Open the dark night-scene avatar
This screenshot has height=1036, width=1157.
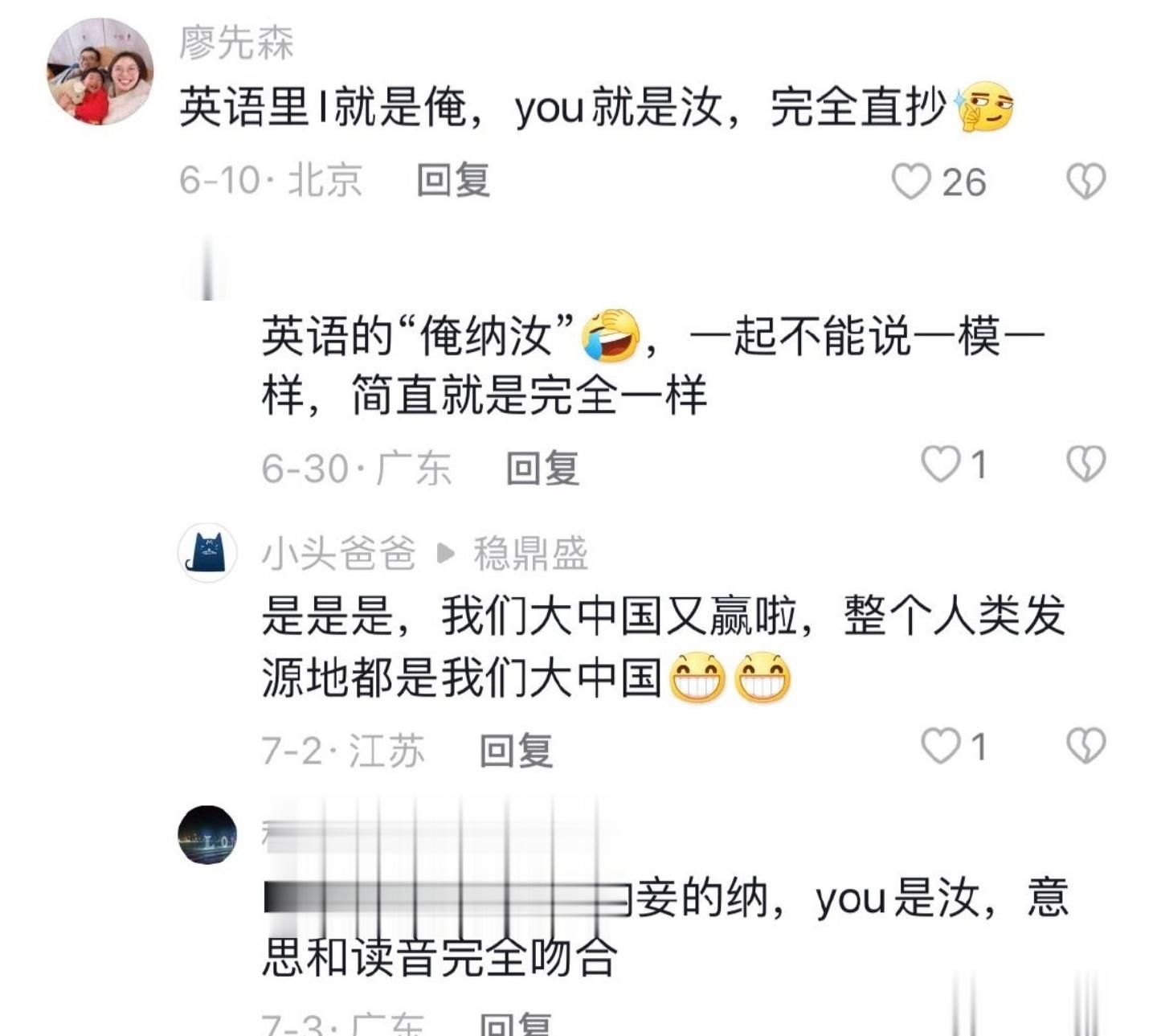tap(207, 835)
